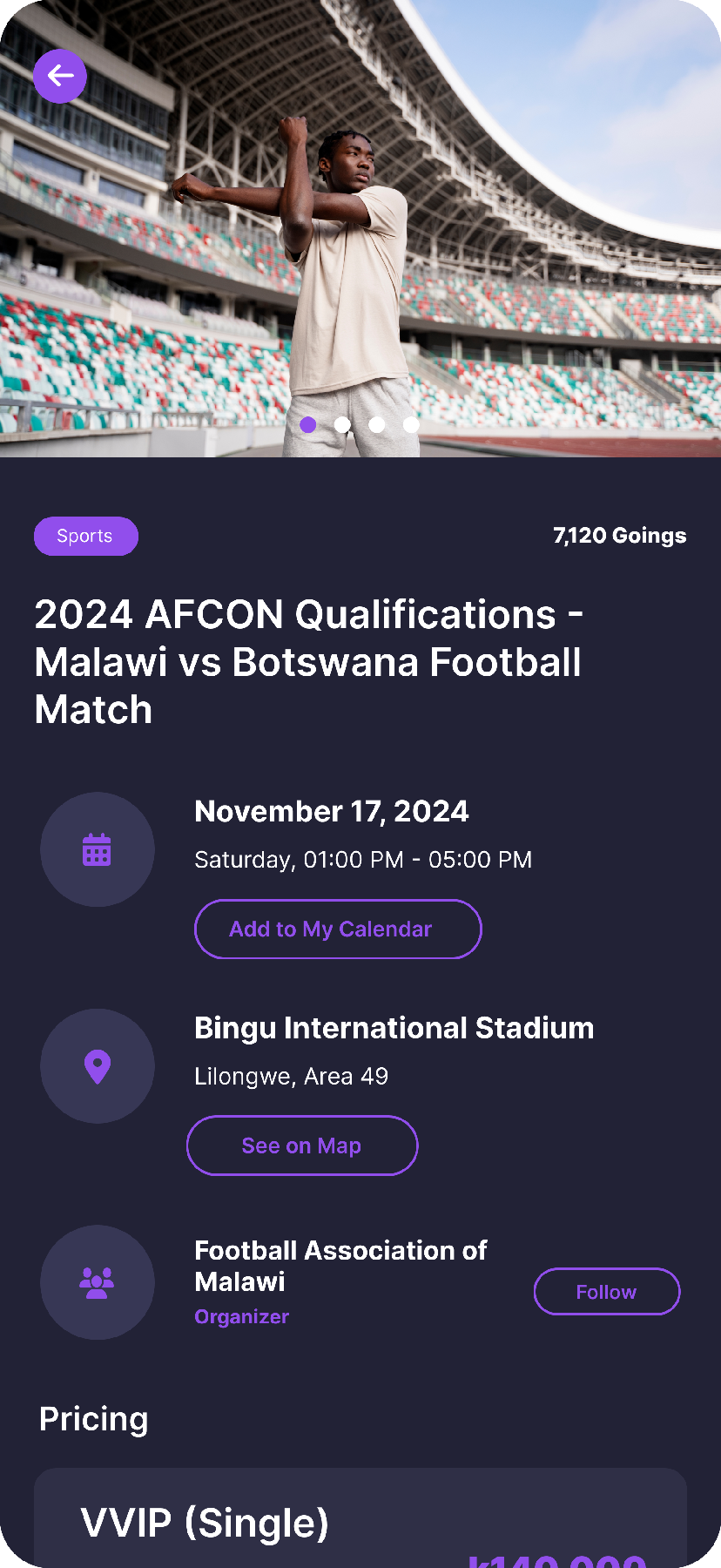Open the Sports category tag
721x1568 pixels.
[x=85, y=536]
